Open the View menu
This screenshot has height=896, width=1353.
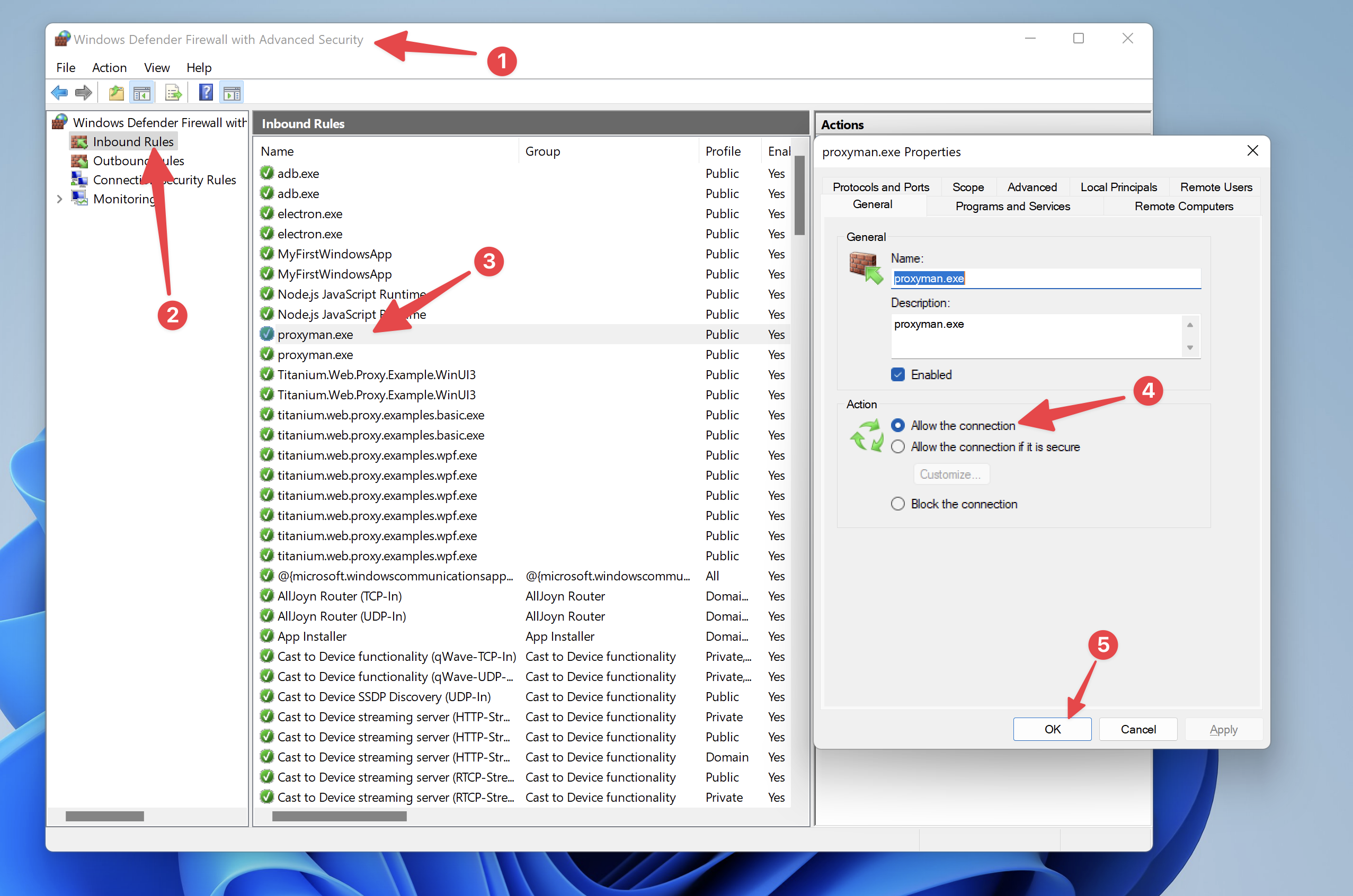(x=157, y=67)
